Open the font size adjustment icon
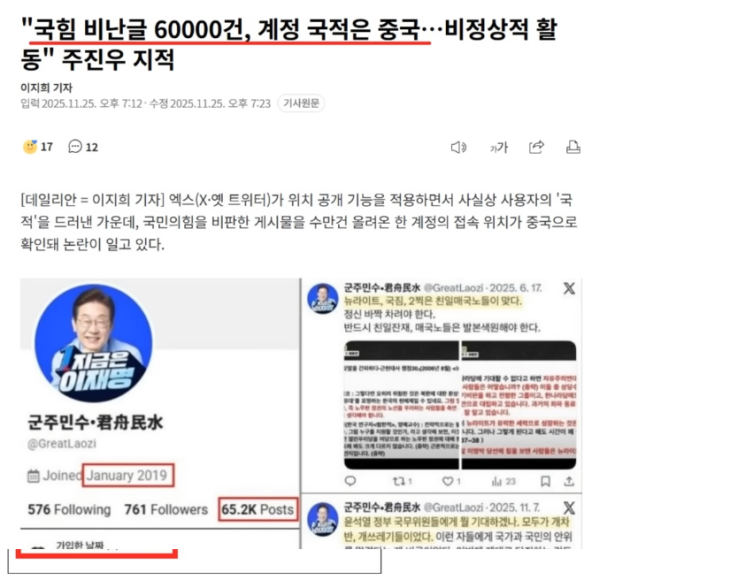This screenshot has height=588, width=730. [499, 147]
